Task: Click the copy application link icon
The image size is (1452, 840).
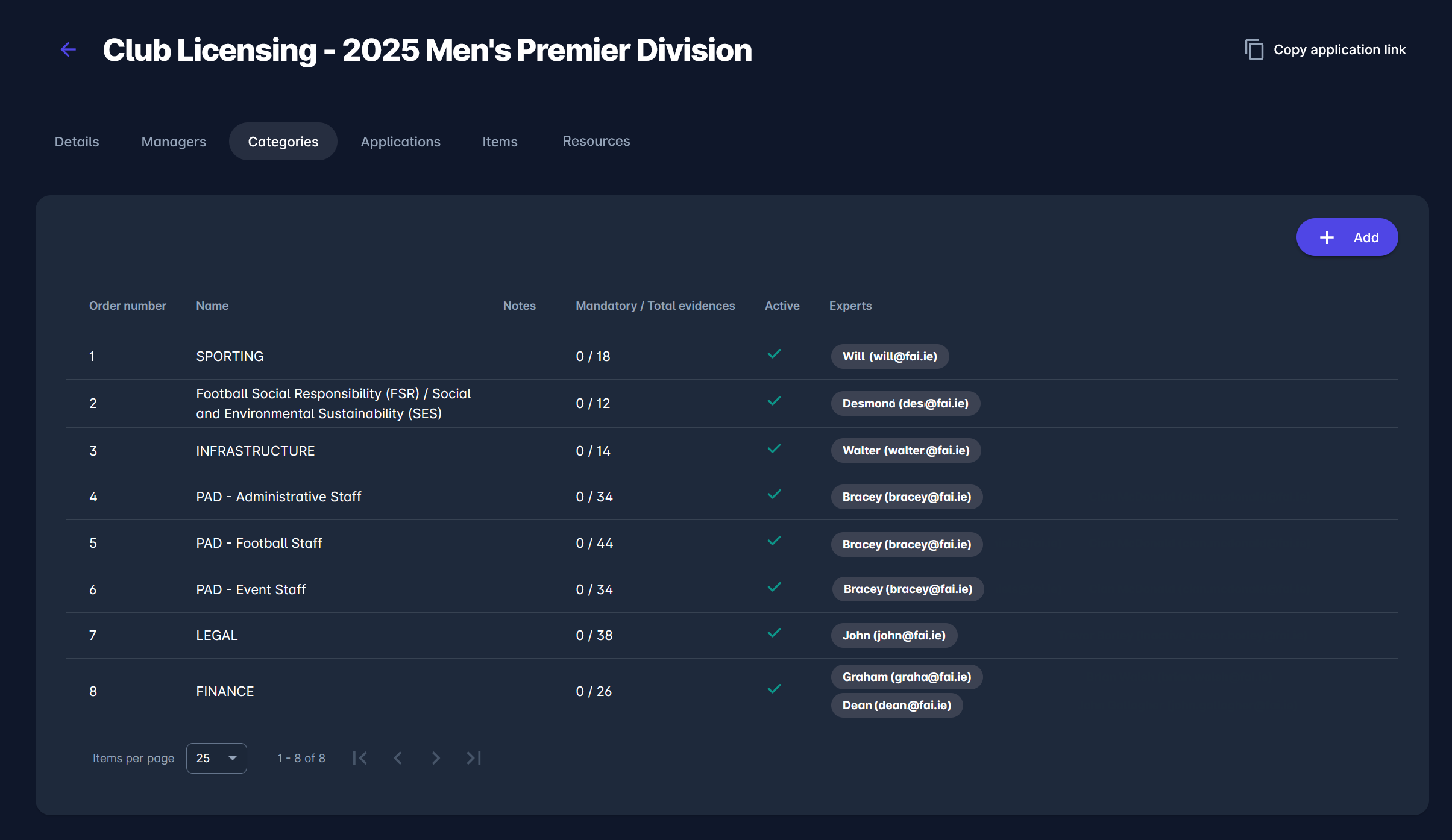Action: 1254,49
